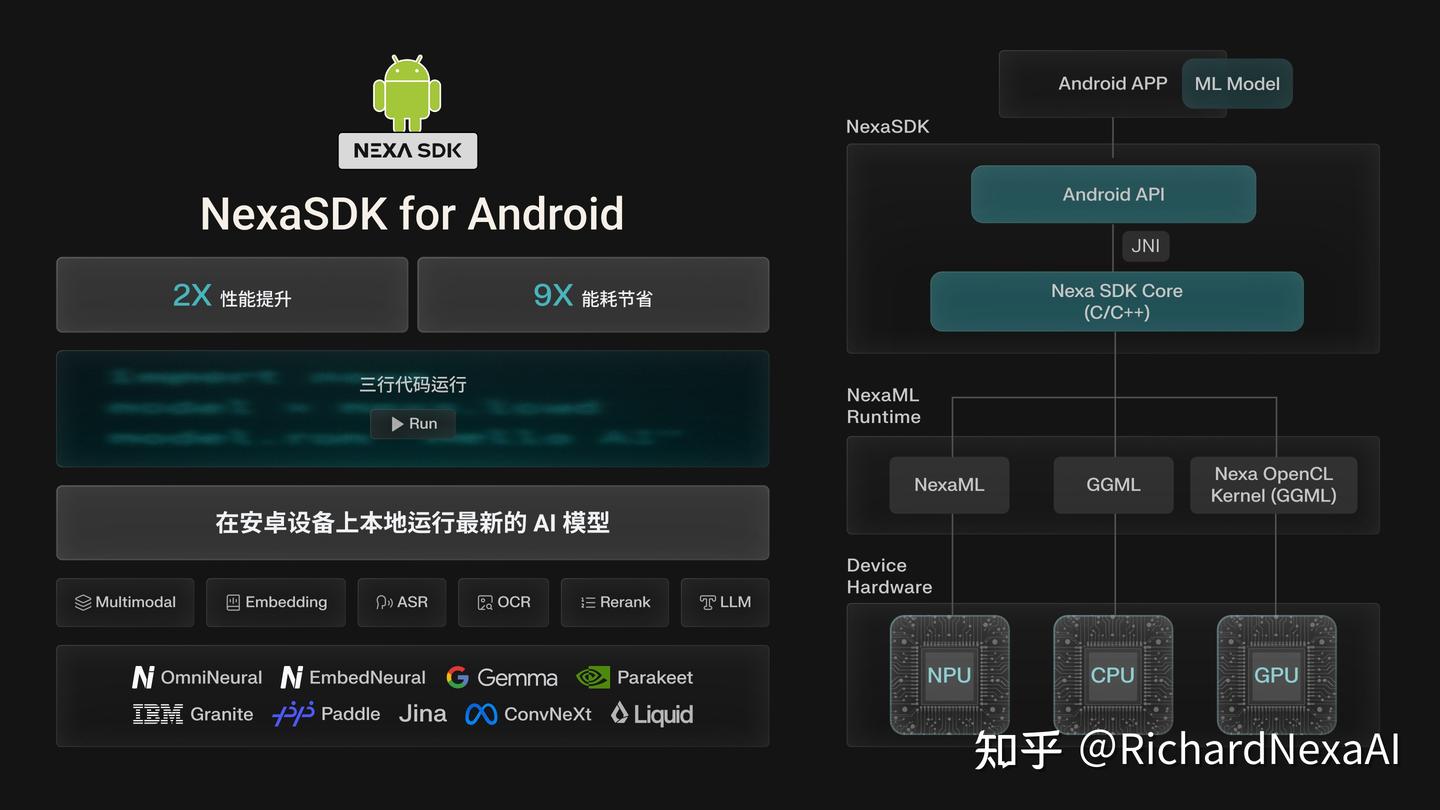Screen dimensions: 1440x810
Task: Select the Android APP tab
Action: pyautogui.click(x=1112, y=84)
